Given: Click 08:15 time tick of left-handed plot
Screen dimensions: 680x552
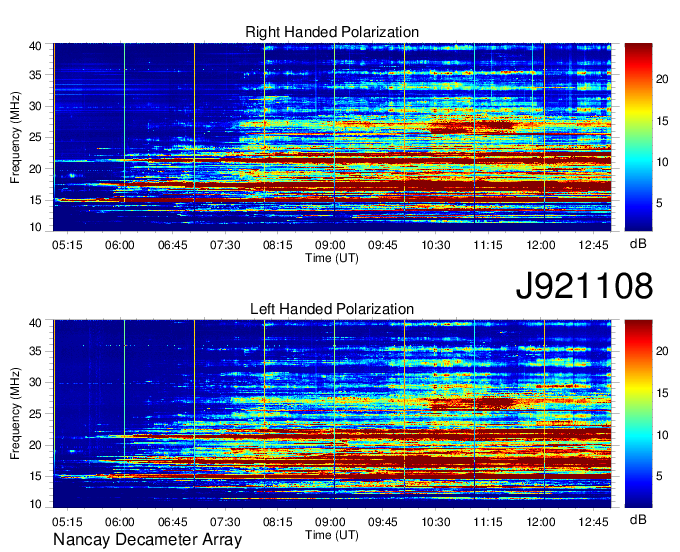Looking at the screenshot, I should point(278,522).
